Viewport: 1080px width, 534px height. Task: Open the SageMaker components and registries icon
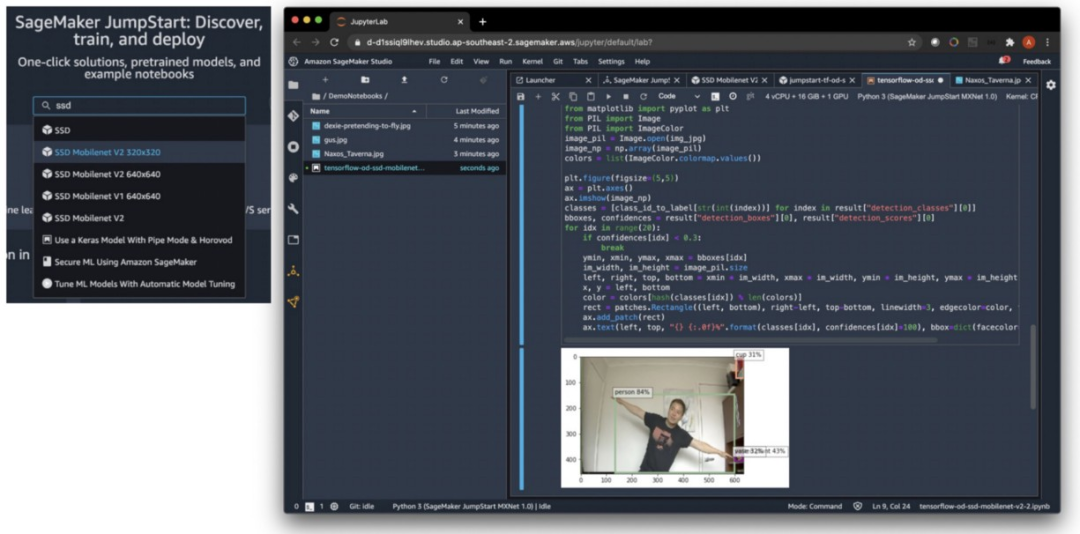(x=293, y=302)
